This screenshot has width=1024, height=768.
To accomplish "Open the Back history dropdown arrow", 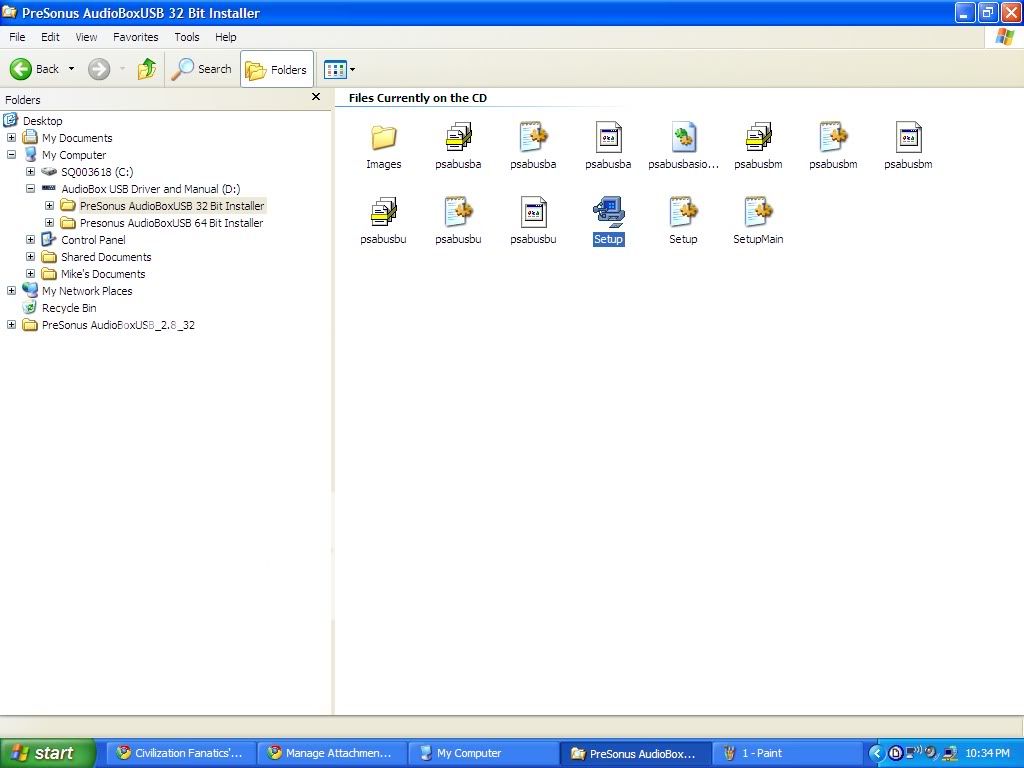I will 71,69.
